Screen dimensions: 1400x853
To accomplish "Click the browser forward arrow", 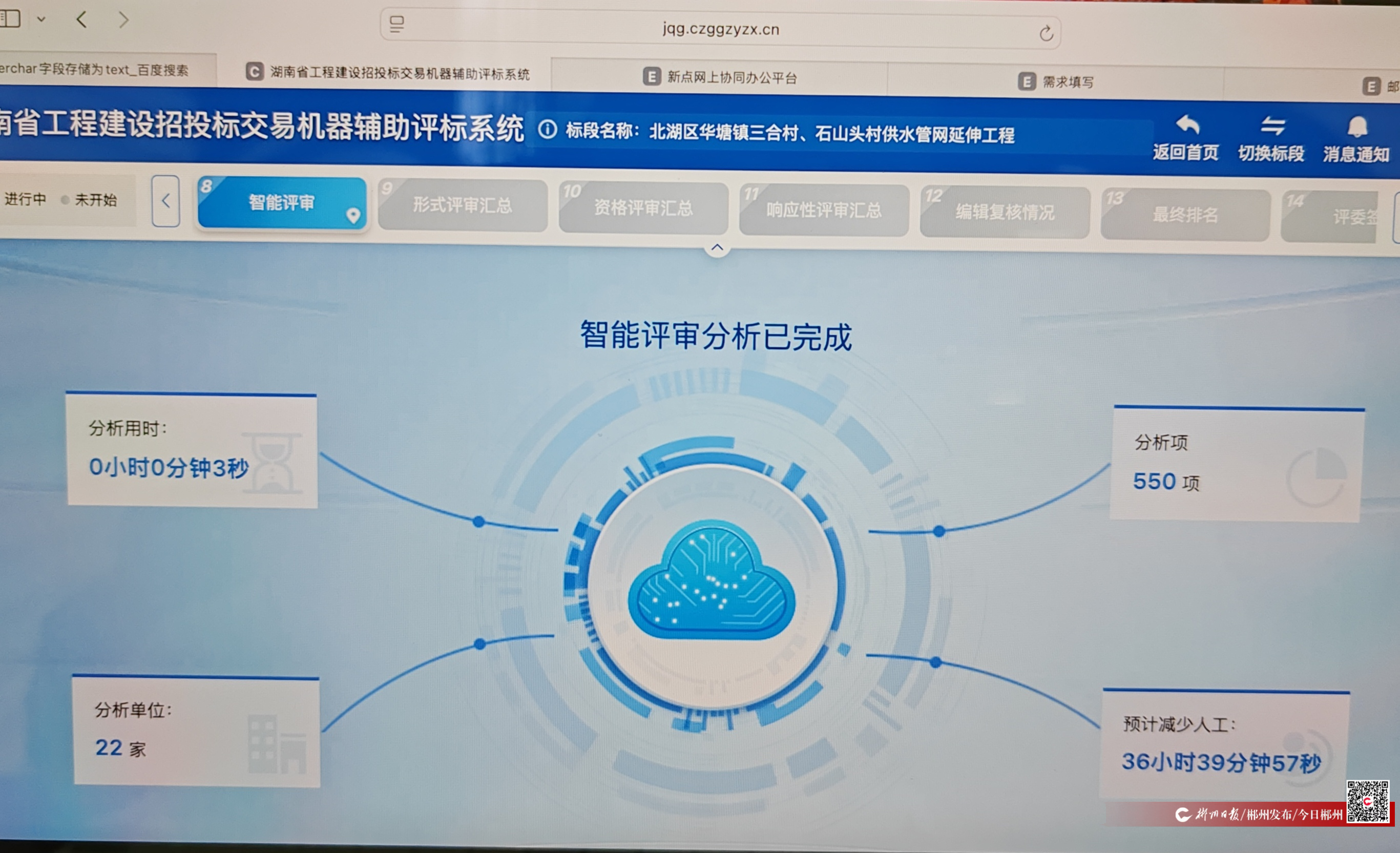I will (123, 20).
